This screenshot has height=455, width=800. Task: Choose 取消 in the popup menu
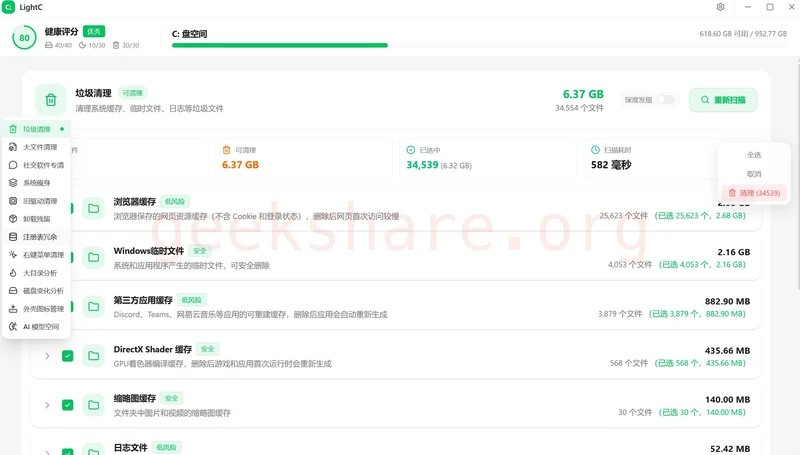754,174
